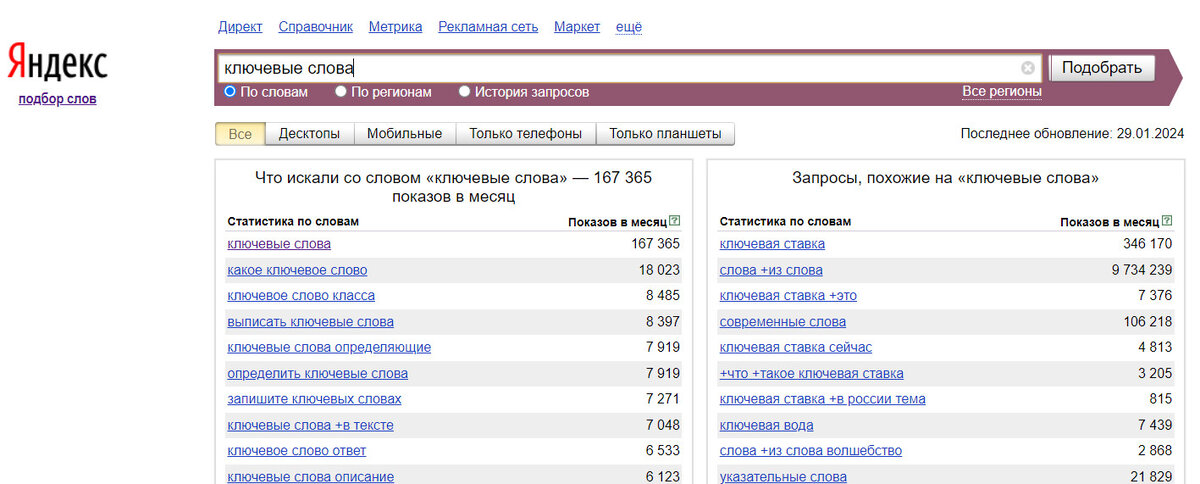Open the 'Маркет' top menu link
This screenshot has width=1200, height=484.
(x=577, y=27)
